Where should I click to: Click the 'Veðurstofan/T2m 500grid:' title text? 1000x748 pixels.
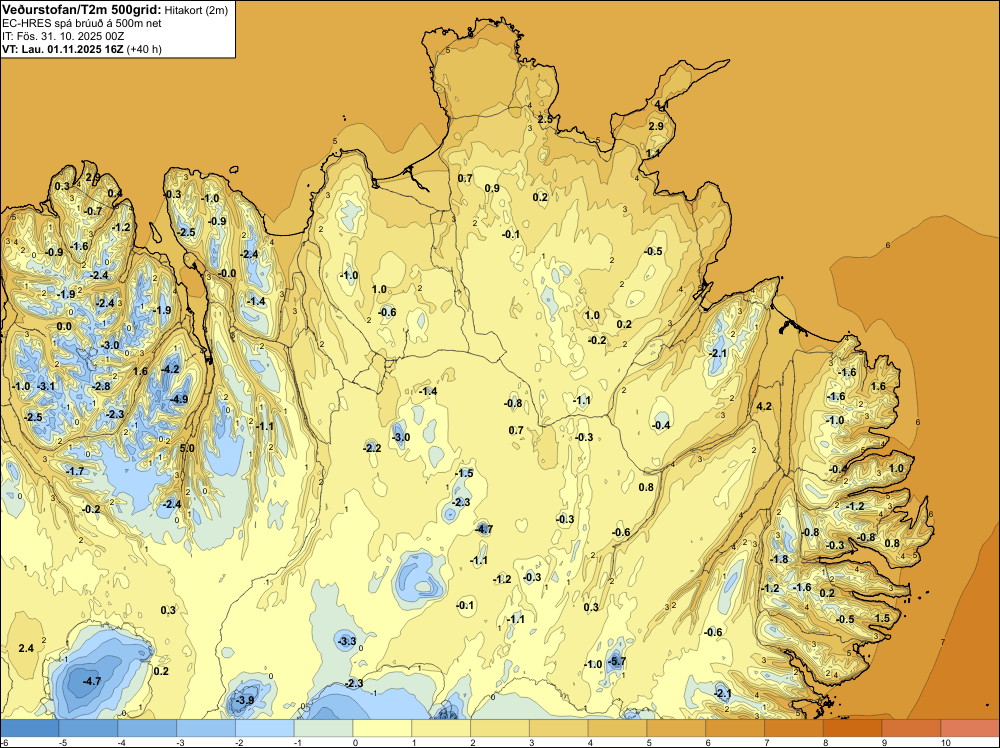(82, 10)
